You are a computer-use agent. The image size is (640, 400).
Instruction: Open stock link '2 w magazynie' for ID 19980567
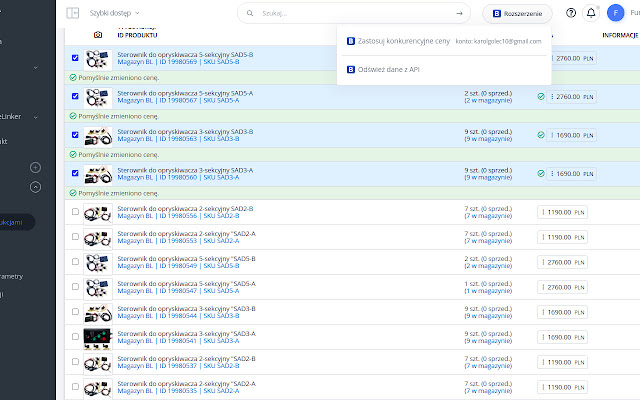(x=488, y=100)
